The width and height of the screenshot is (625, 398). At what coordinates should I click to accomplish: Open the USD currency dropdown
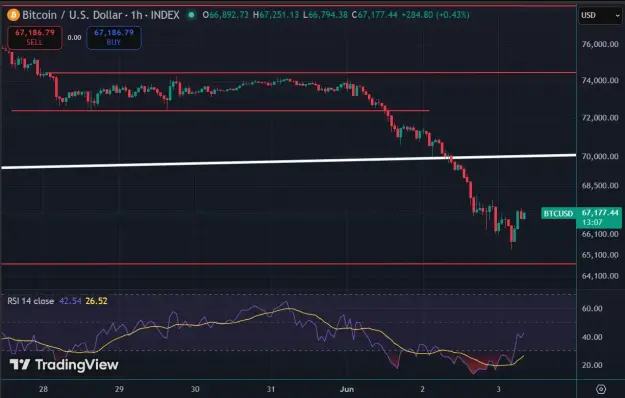click(x=600, y=16)
